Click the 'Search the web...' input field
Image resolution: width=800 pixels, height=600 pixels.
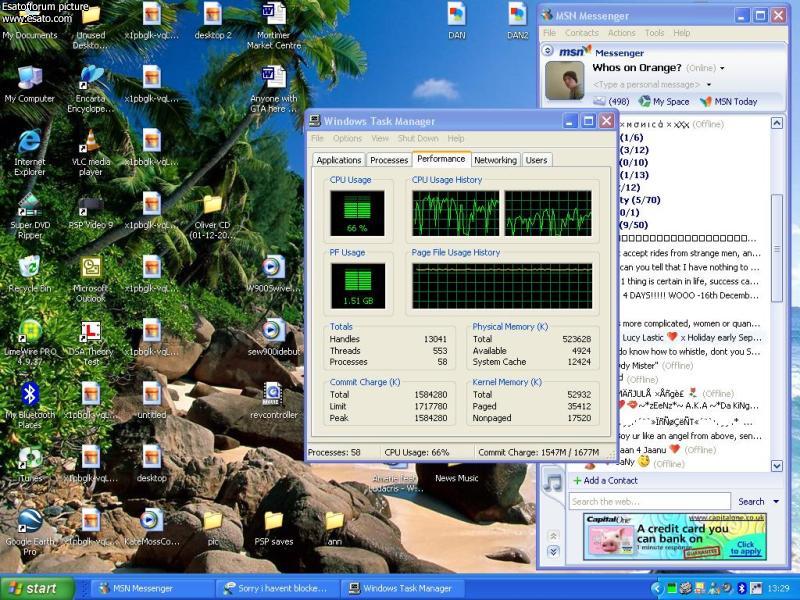650,502
